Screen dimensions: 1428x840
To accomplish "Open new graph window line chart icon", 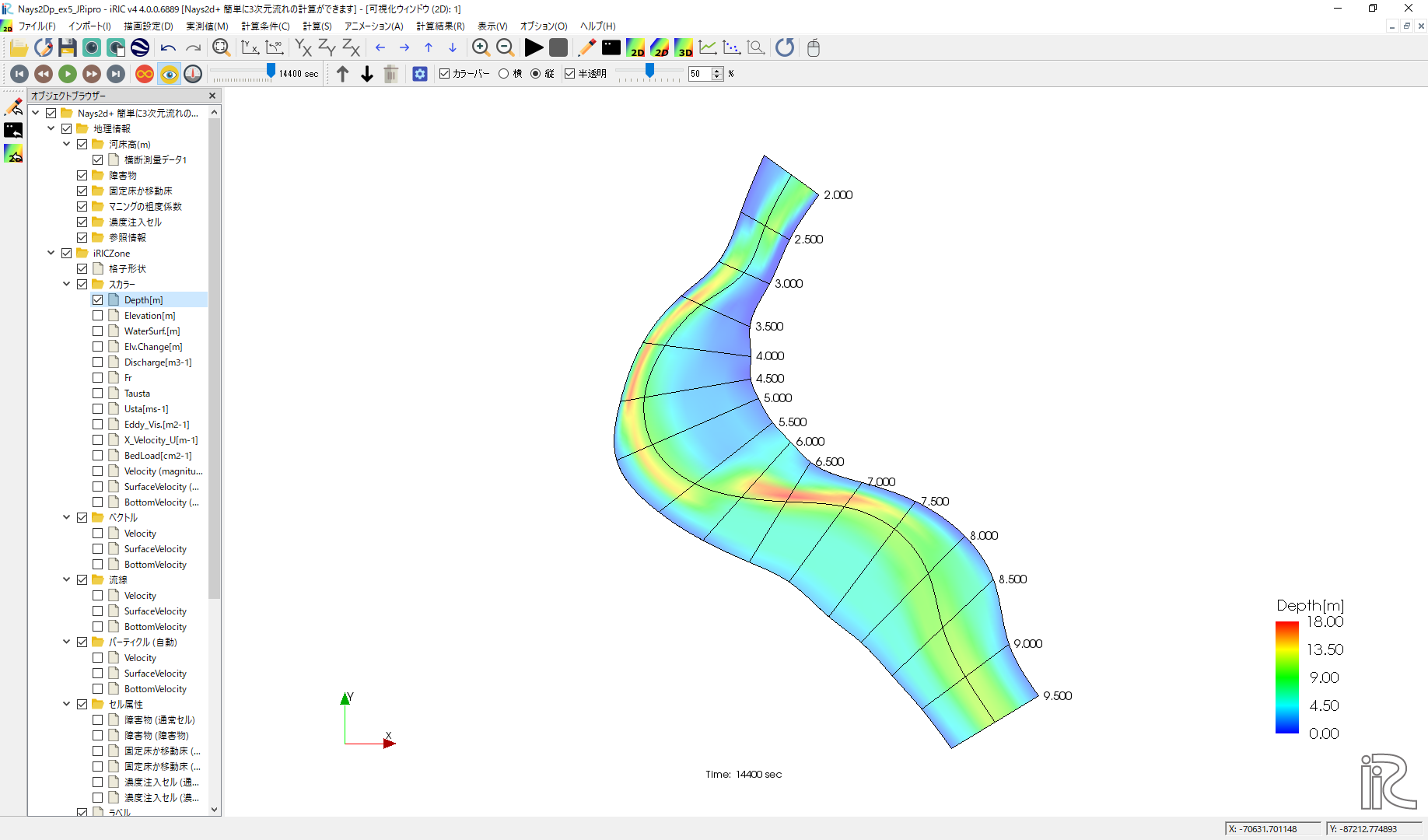I will (708, 47).
